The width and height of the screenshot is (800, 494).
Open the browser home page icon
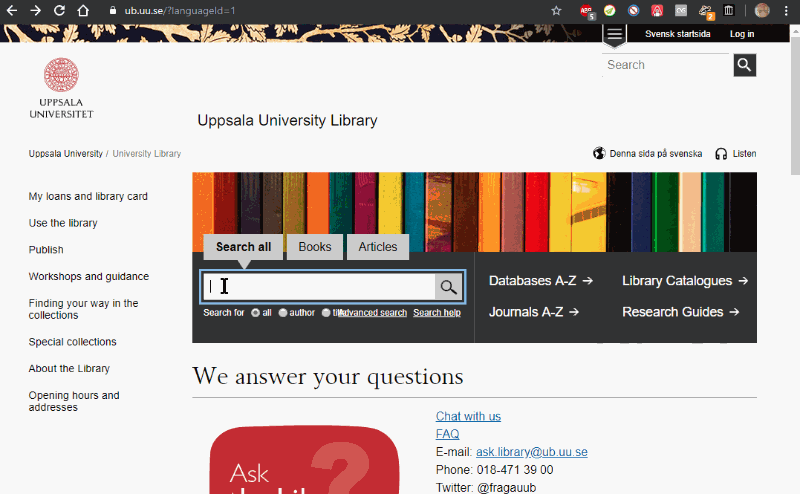pyautogui.click(x=83, y=10)
